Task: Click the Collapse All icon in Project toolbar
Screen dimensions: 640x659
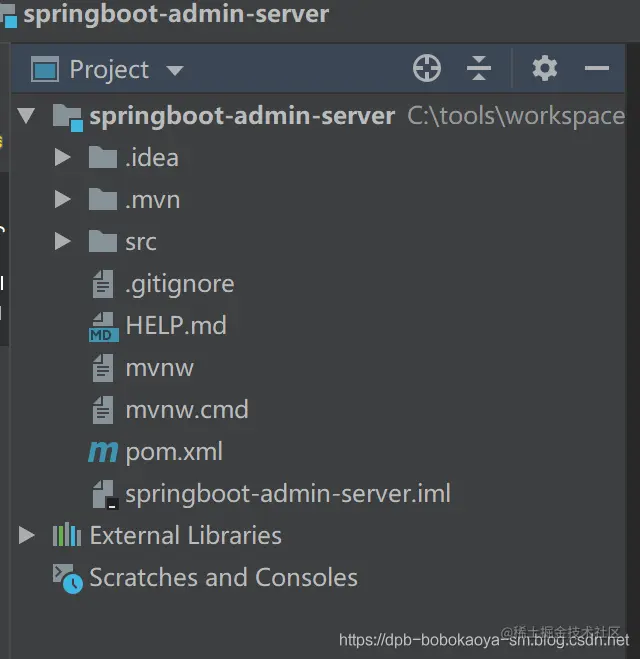Action: pos(479,68)
